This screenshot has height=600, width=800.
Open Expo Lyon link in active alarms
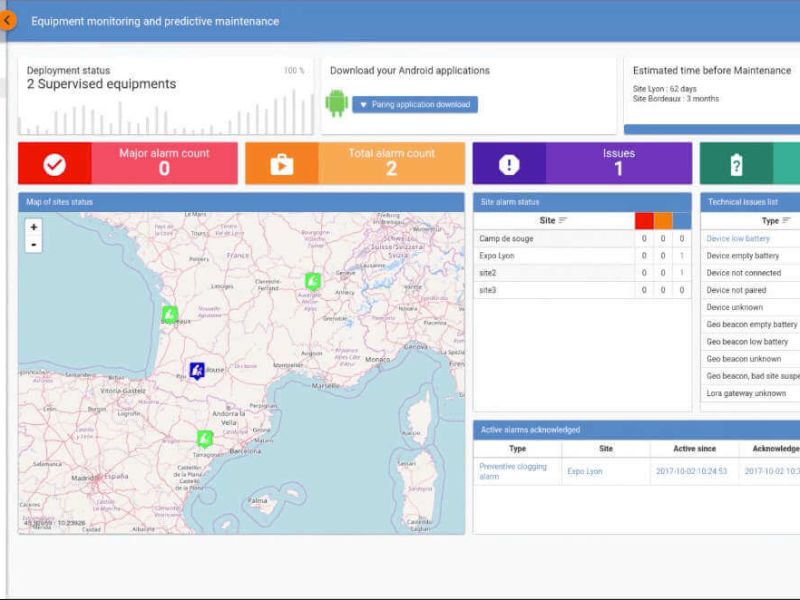(585, 471)
